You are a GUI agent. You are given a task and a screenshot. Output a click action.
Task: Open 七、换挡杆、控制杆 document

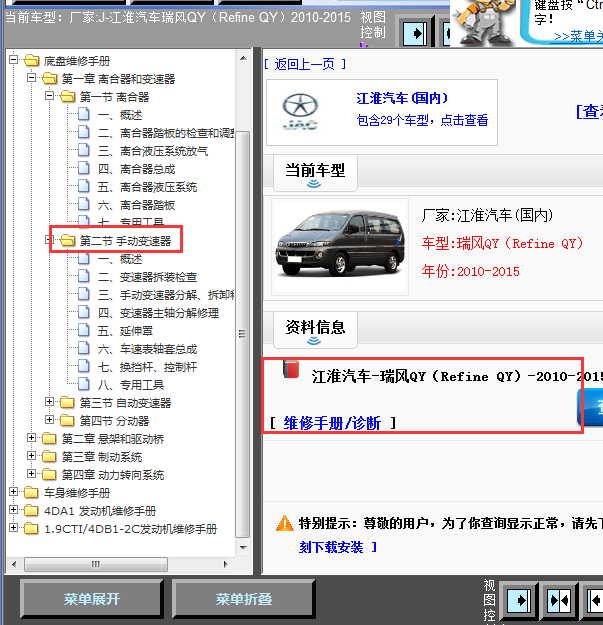147,367
